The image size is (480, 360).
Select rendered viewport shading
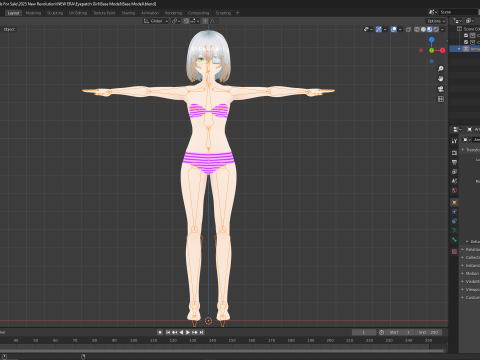tap(436, 29)
